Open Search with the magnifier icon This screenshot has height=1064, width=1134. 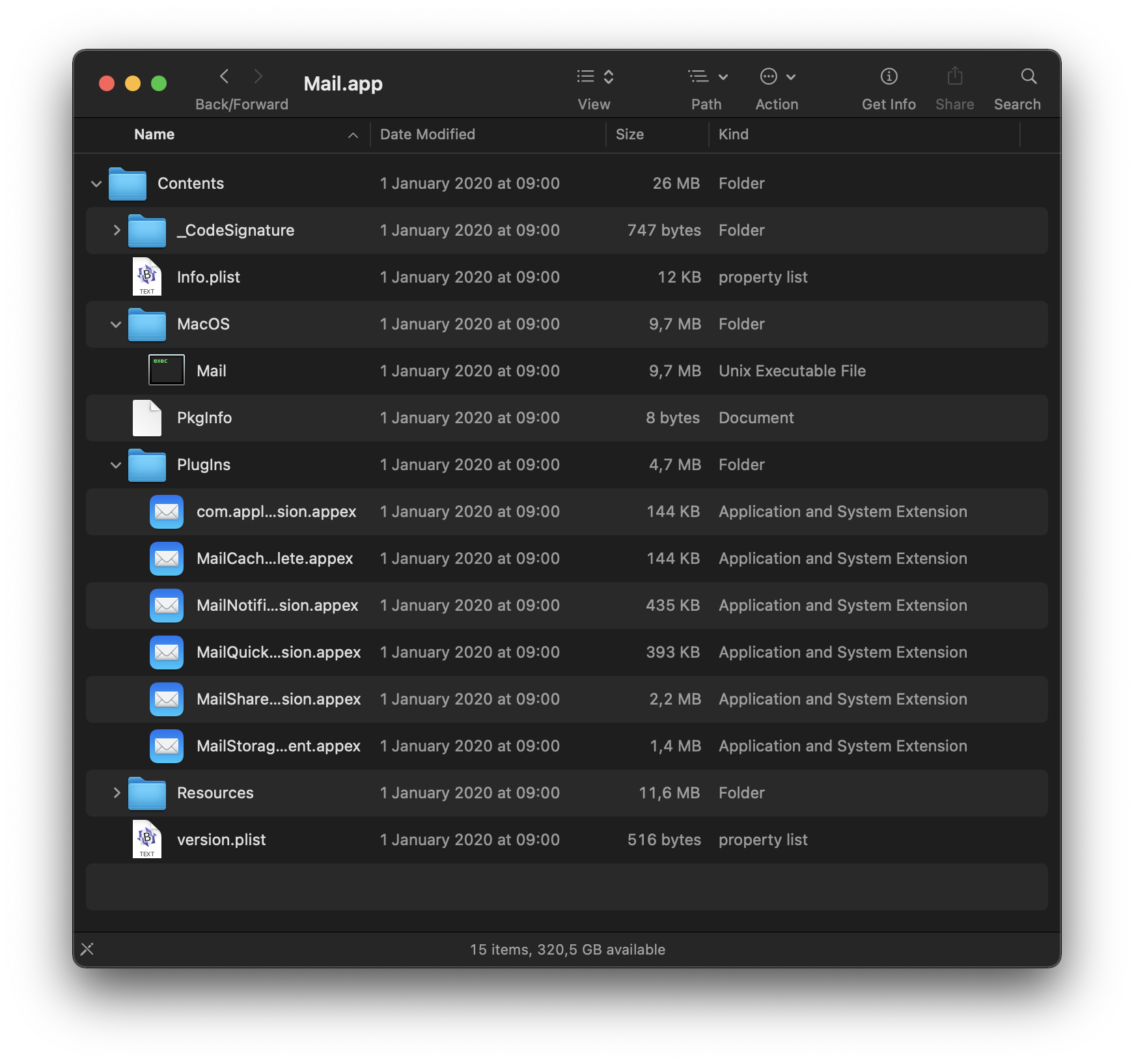tap(1029, 77)
